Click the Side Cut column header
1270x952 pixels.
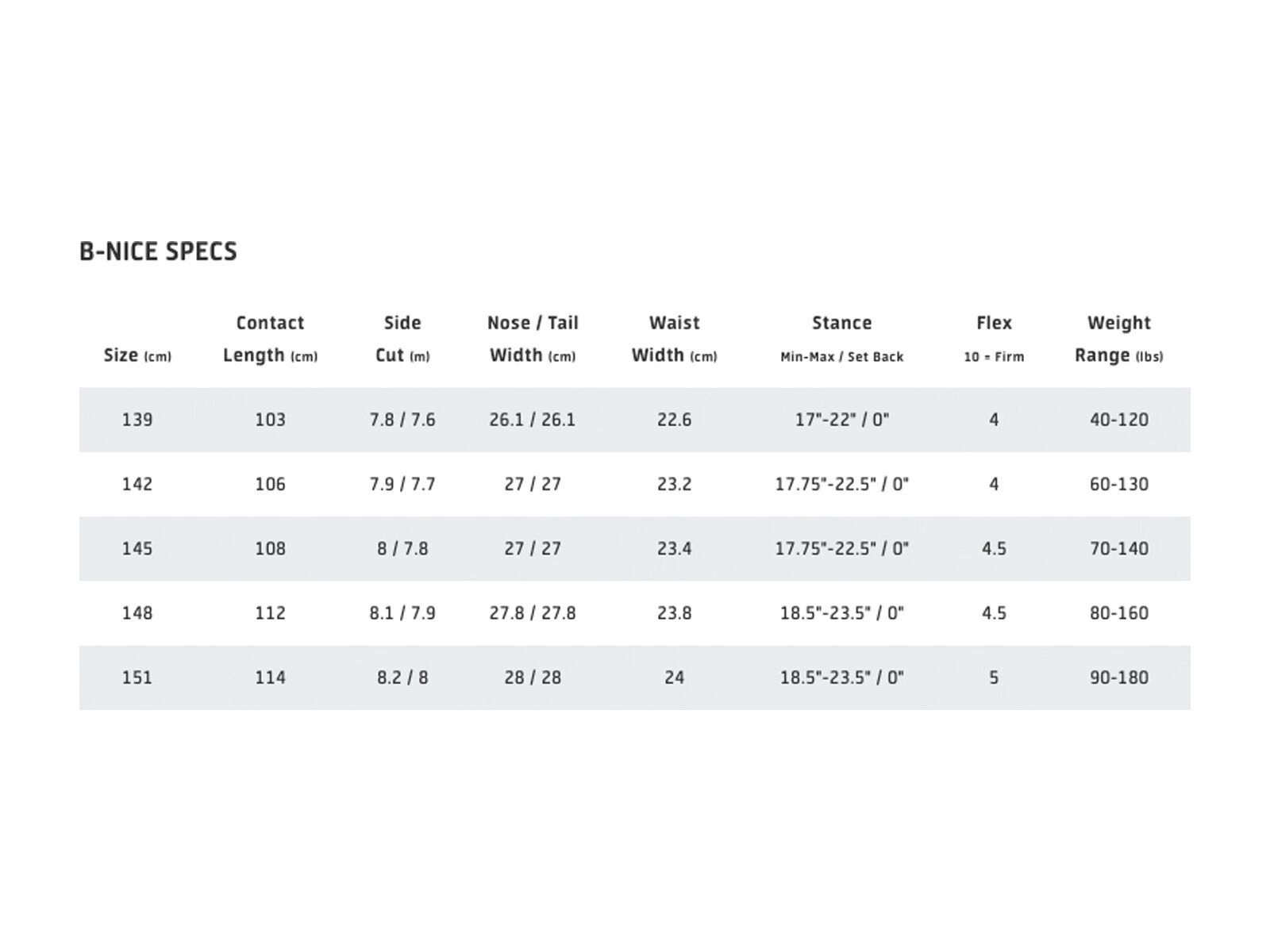click(x=402, y=339)
